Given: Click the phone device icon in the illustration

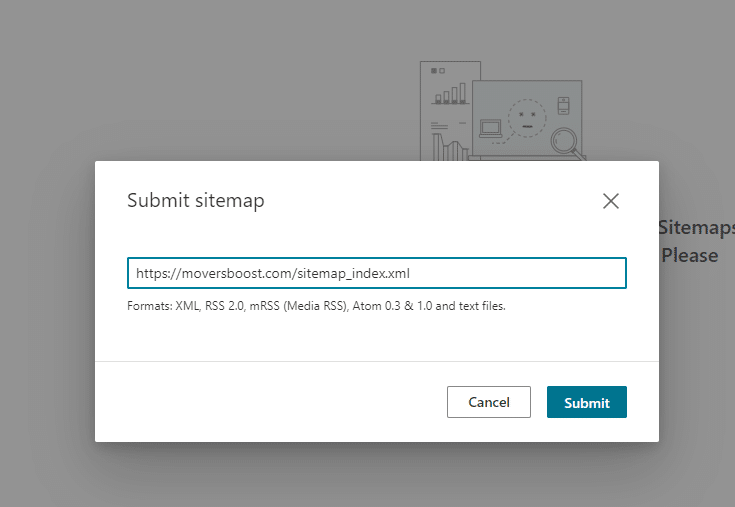Looking at the screenshot, I should pos(562,104).
